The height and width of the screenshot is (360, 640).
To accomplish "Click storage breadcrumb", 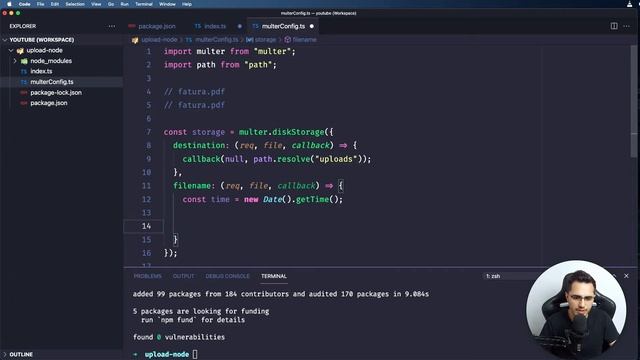I will point(265,40).
